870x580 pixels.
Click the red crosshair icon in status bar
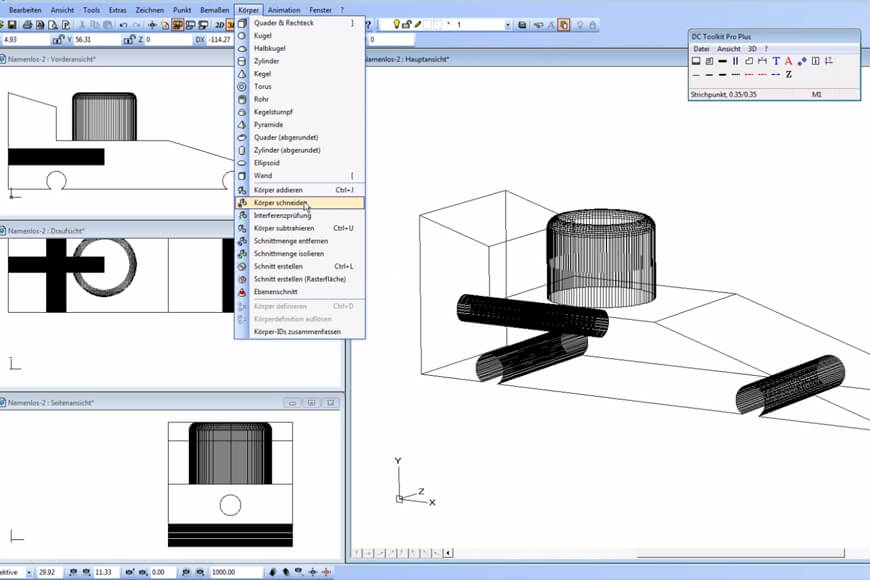click(326, 572)
